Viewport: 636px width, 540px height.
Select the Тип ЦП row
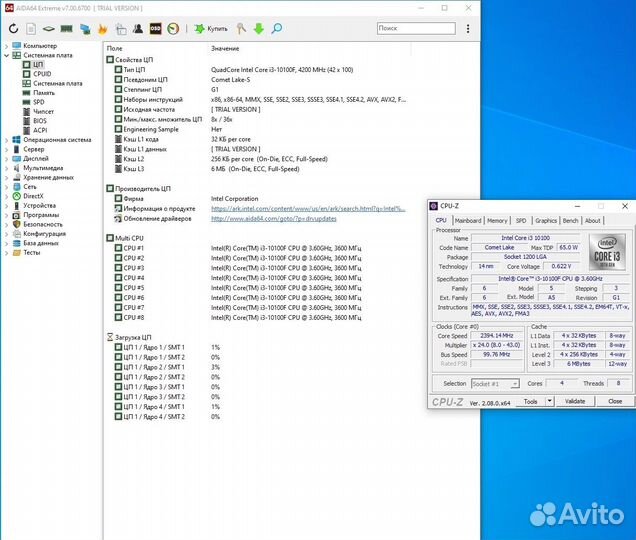(256, 69)
